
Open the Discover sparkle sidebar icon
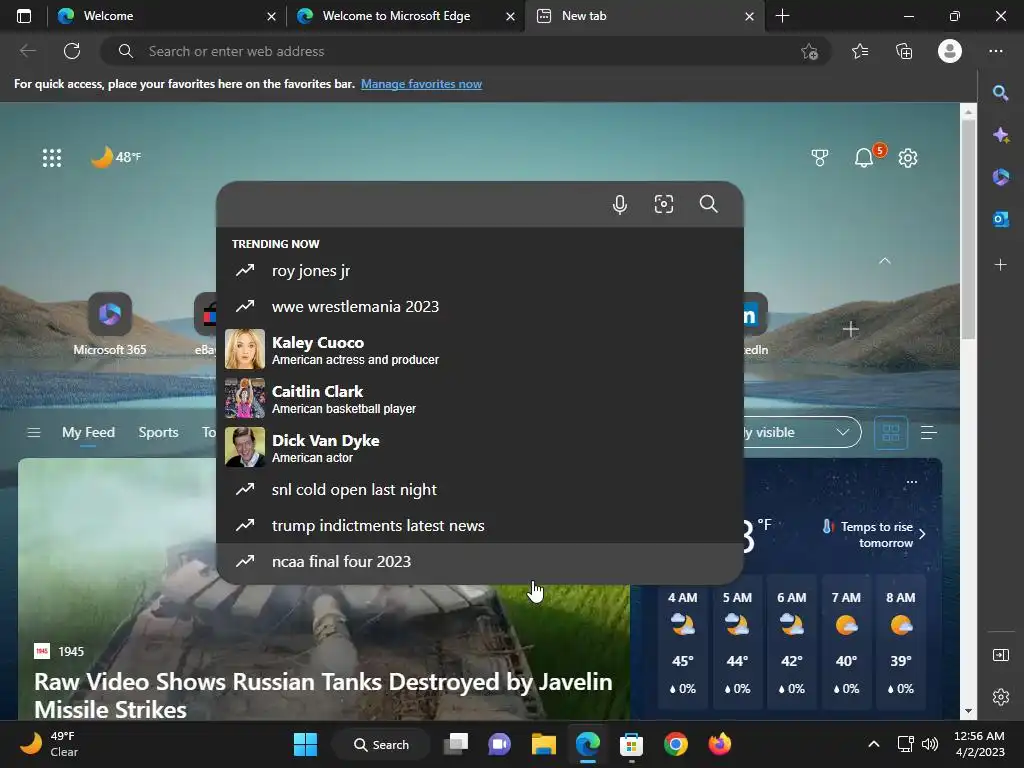click(1000, 135)
